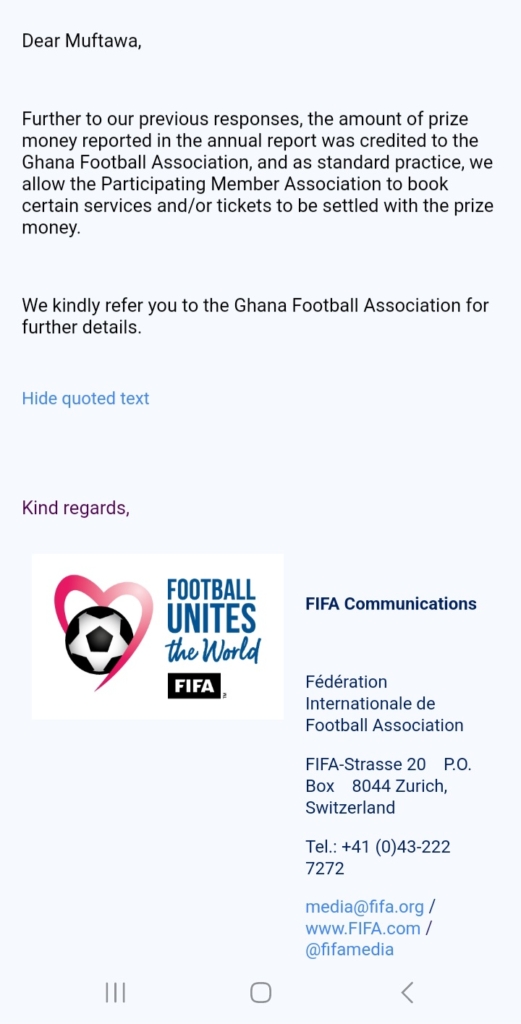Go back using the navigation arrow
Viewport: 521px width, 1024px height.
407,993
